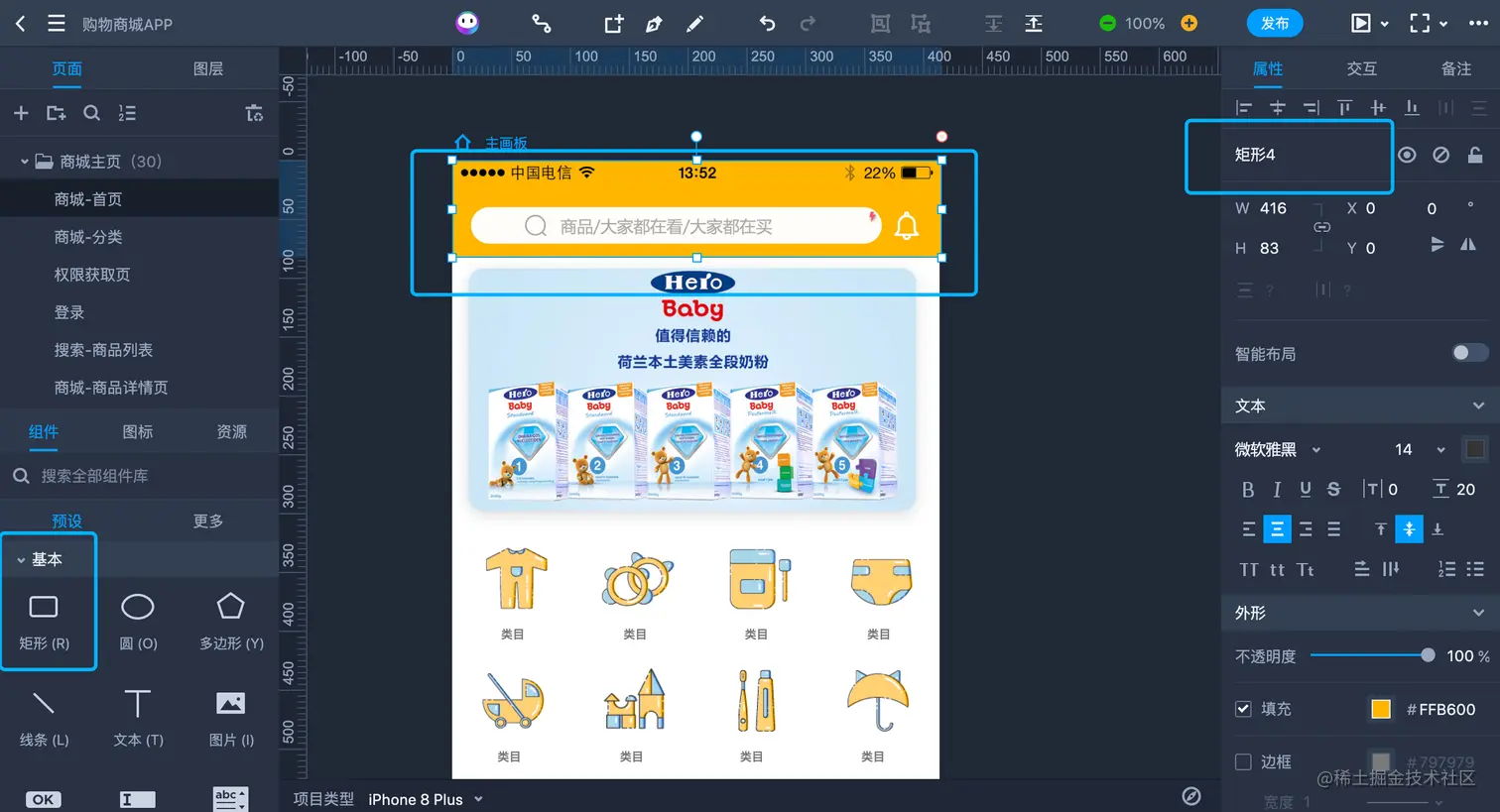Viewport: 1500px width, 812px height.
Task: Switch to the 资源 resources tab
Action: [x=232, y=431]
